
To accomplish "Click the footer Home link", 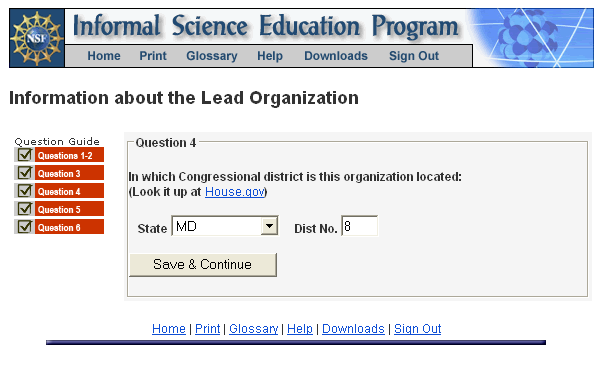I will 169,329.
